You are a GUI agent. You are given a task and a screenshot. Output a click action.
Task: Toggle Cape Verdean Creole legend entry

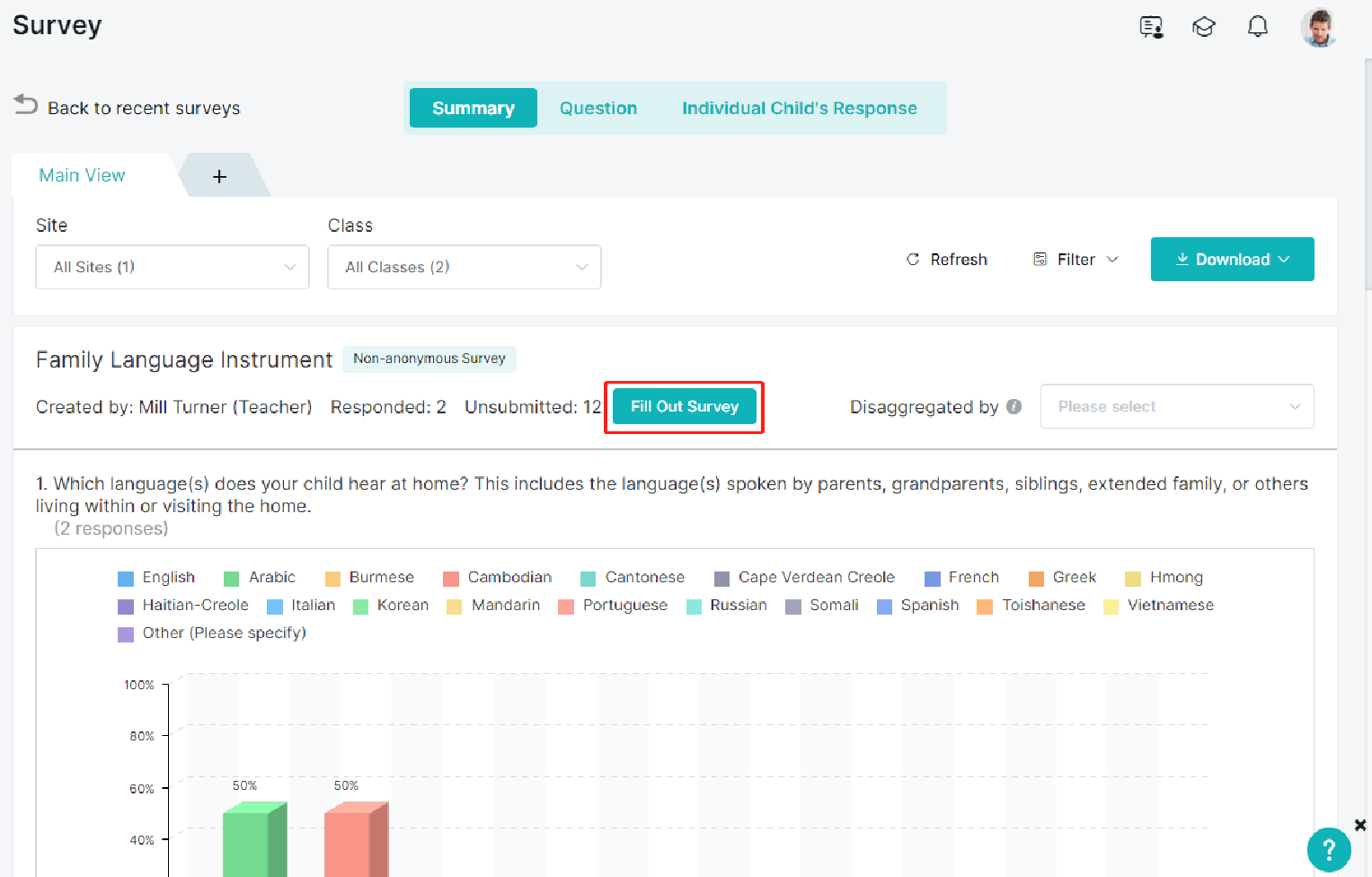pyautogui.click(x=805, y=577)
